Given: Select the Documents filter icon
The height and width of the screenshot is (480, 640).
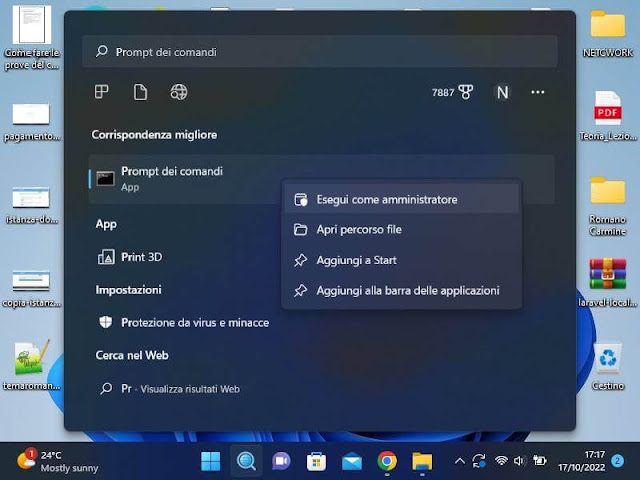Looking at the screenshot, I should click(x=140, y=92).
